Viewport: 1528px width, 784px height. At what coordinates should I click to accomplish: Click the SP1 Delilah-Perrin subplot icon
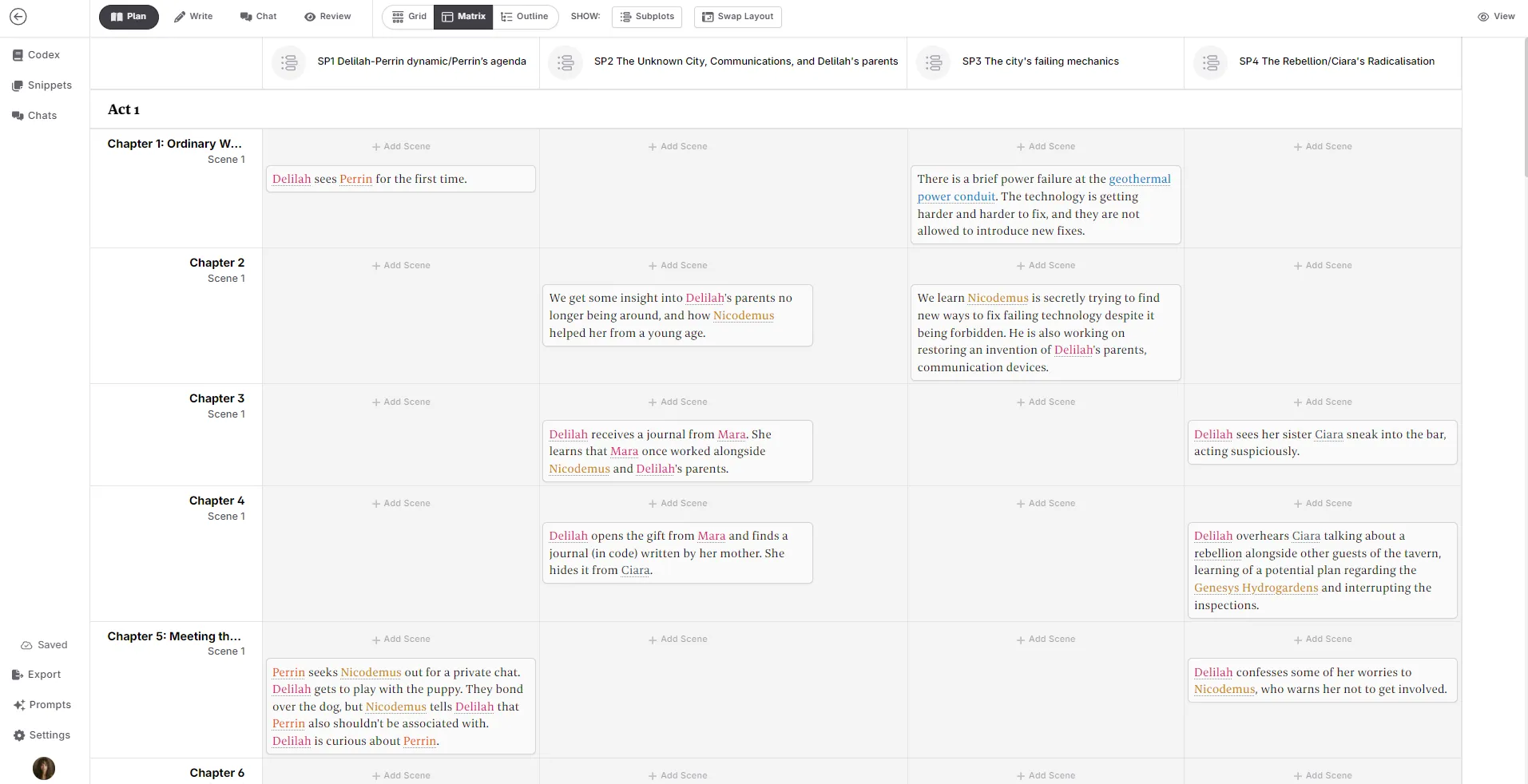[x=289, y=62]
